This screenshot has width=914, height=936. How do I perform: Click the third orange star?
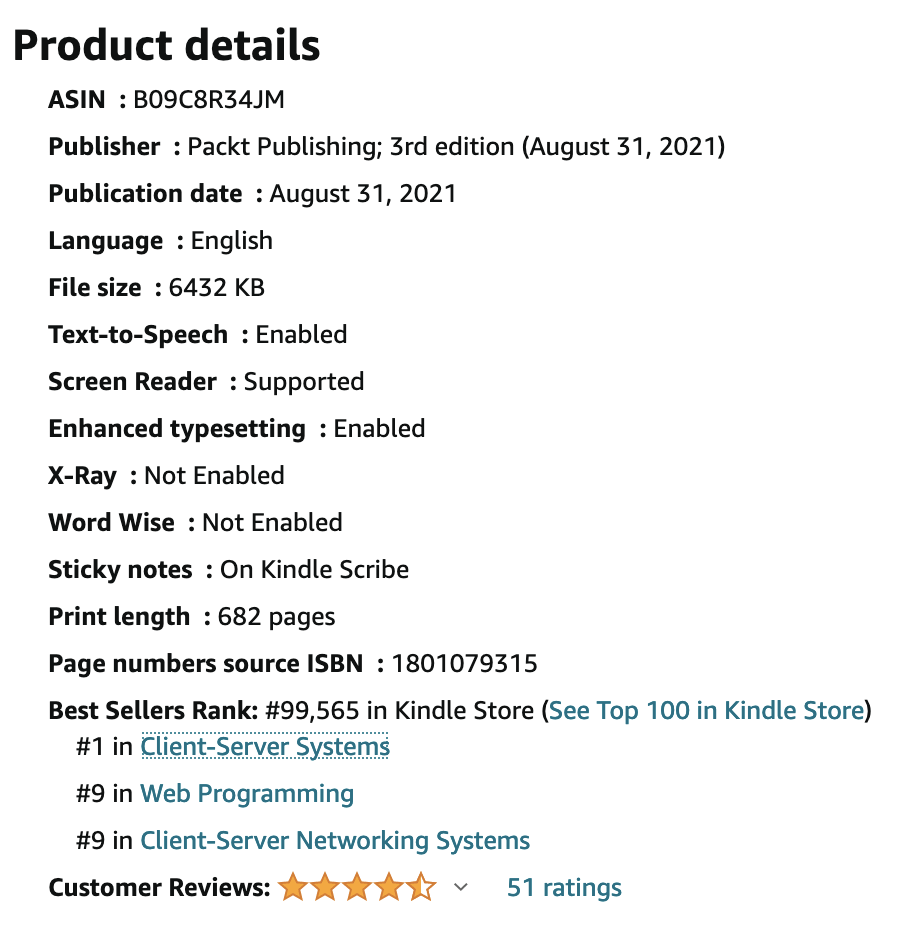tap(357, 886)
